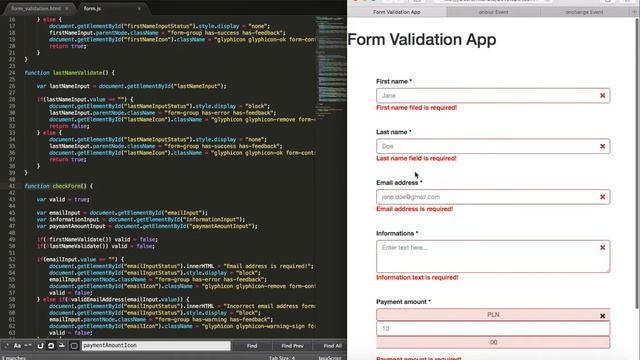
Task: Switch to form_validation.html editor tab
Action: (36, 8)
